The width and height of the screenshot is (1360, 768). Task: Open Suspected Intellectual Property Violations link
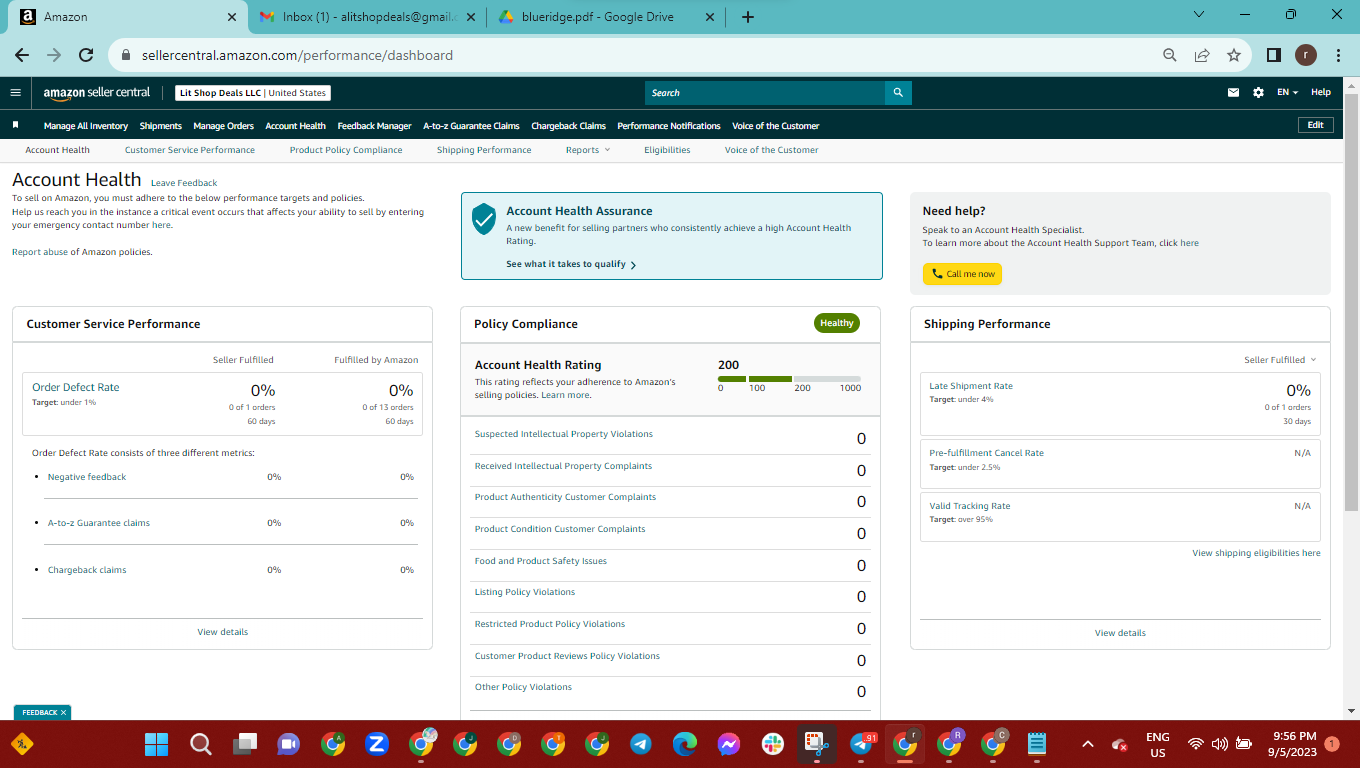coord(564,434)
